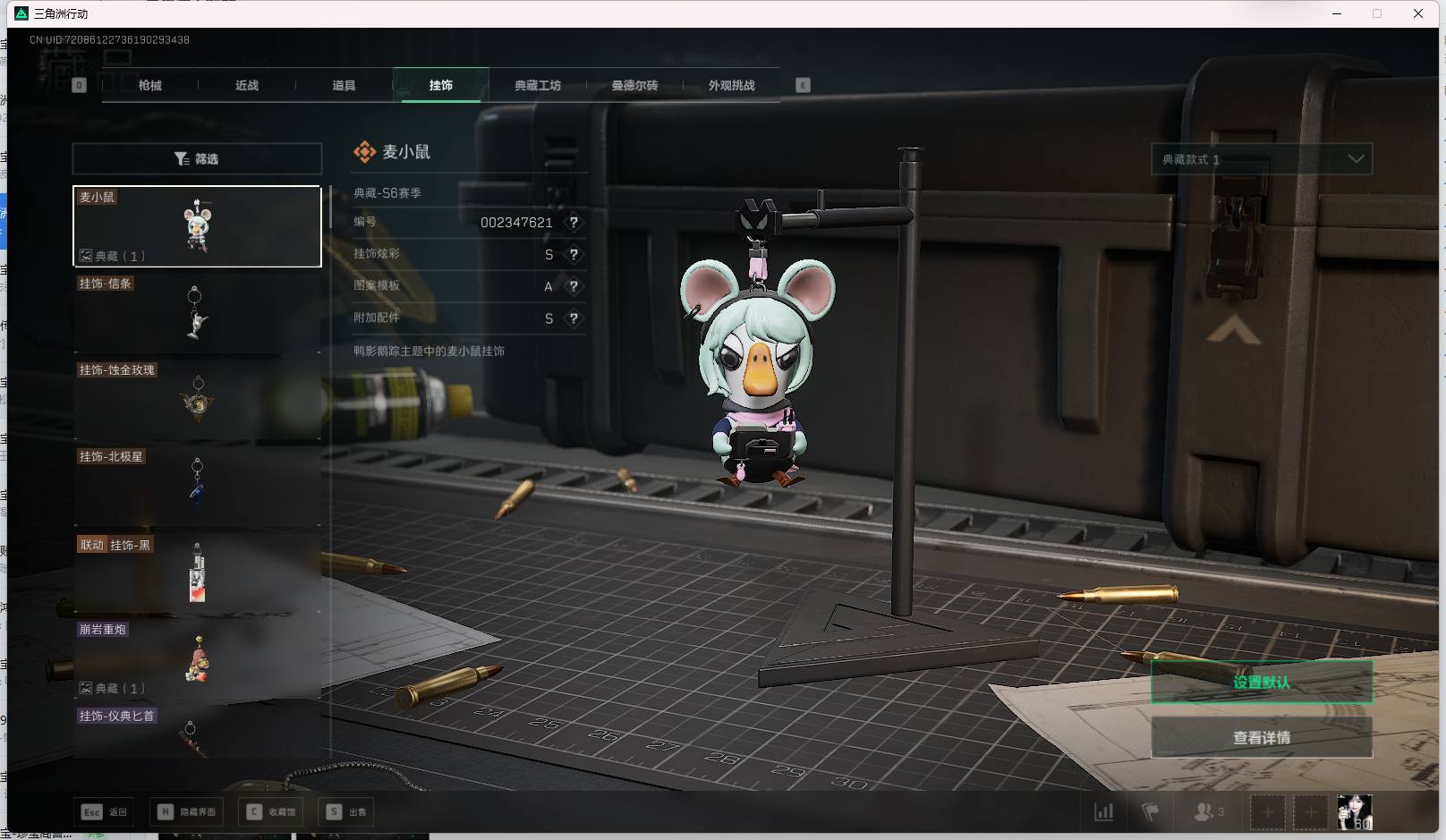Click the help icon beside 挂饰炫彩
The image size is (1446, 840).
click(574, 255)
